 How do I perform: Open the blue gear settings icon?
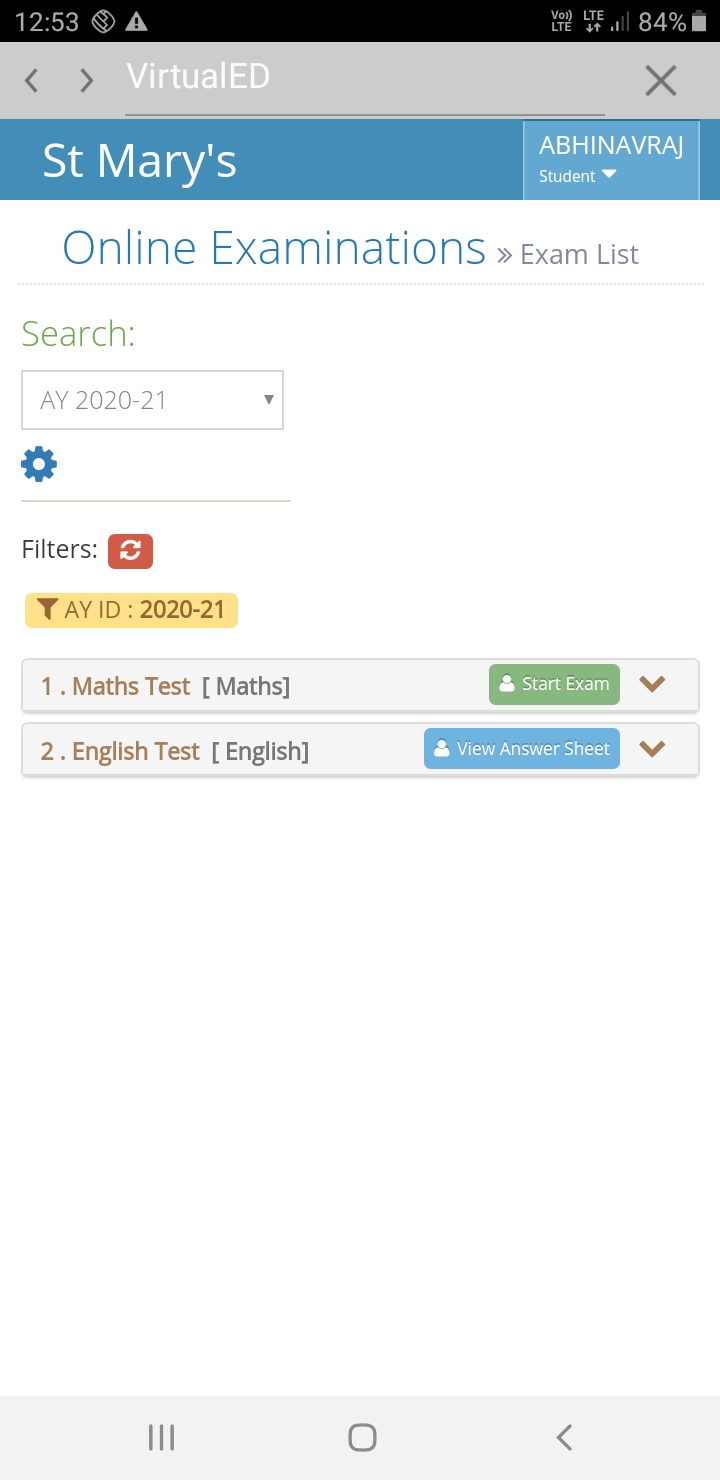39,464
